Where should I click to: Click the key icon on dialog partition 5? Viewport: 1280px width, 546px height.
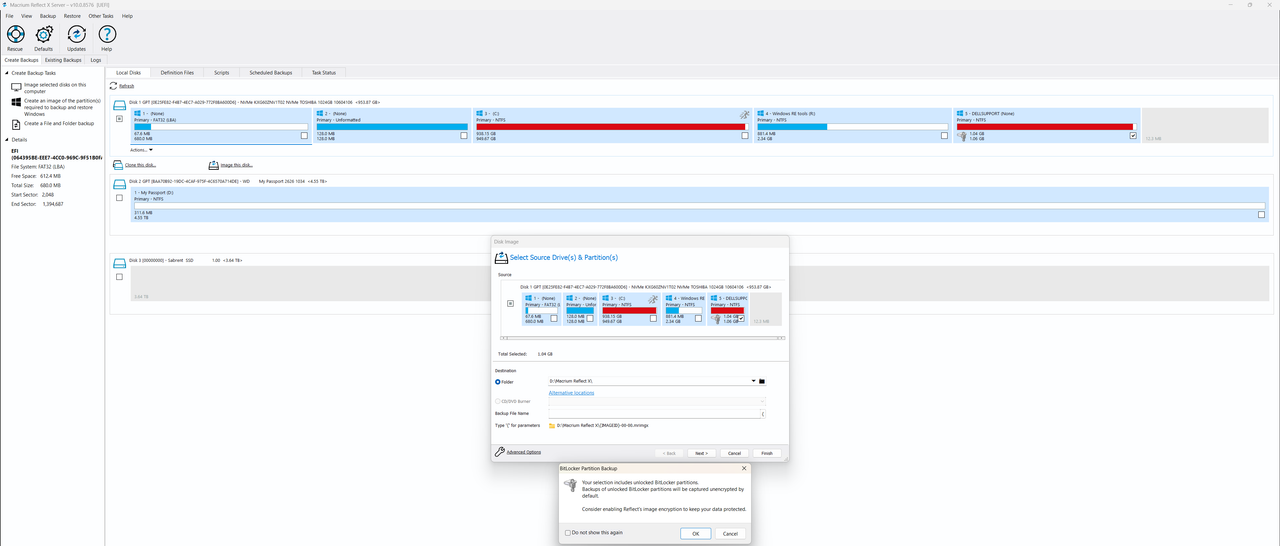click(x=716, y=319)
